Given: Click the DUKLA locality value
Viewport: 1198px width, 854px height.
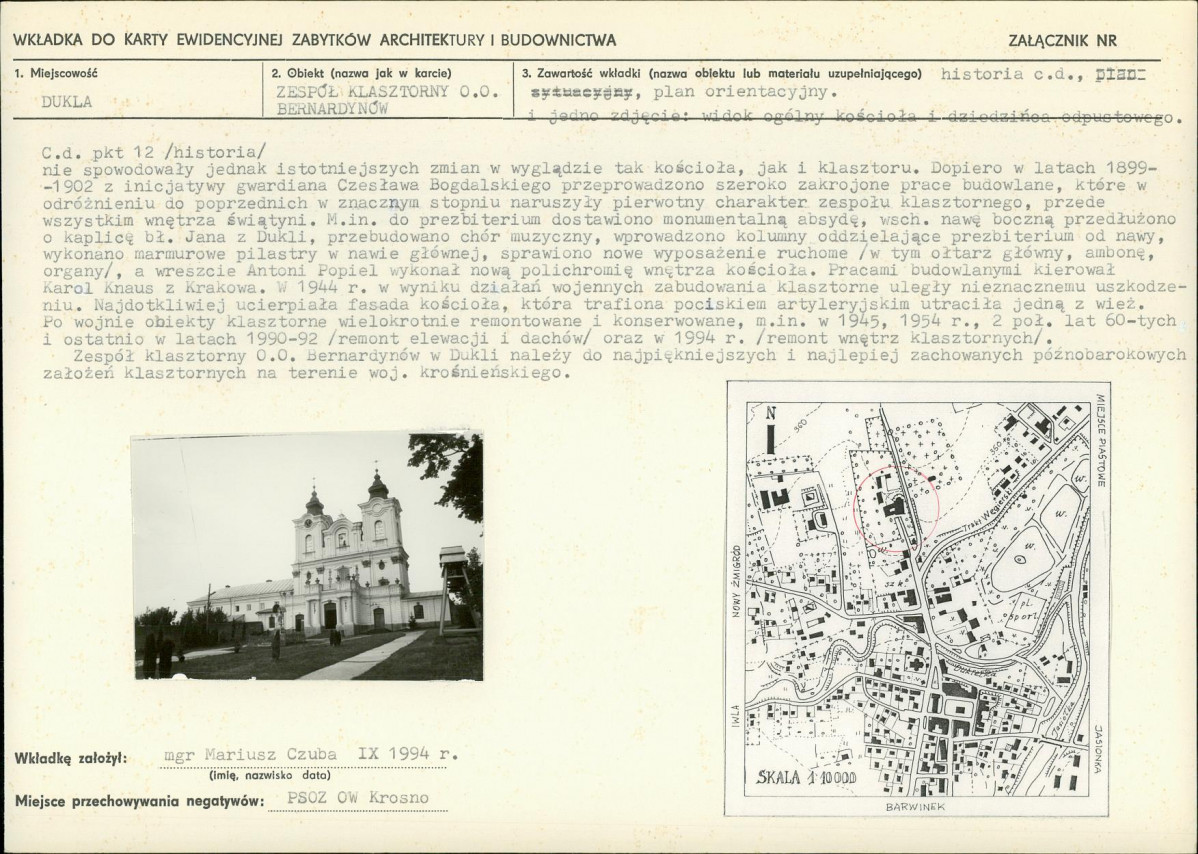Looking at the screenshot, I should (x=66, y=102).
